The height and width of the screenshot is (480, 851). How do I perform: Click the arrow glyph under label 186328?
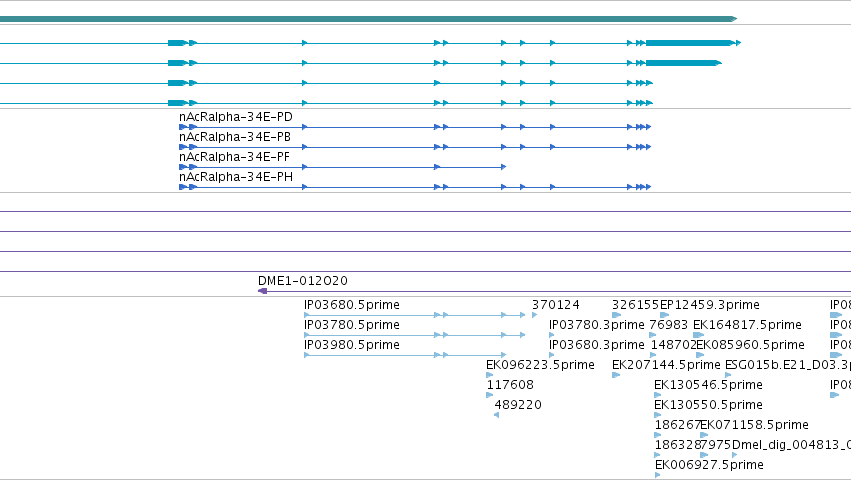[658, 456]
